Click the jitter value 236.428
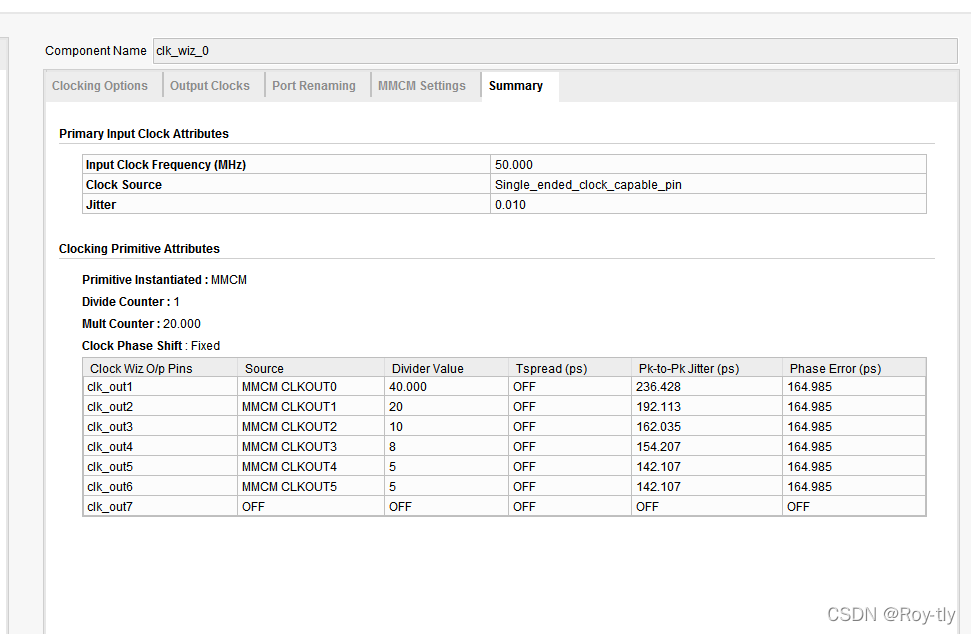 click(x=707, y=387)
